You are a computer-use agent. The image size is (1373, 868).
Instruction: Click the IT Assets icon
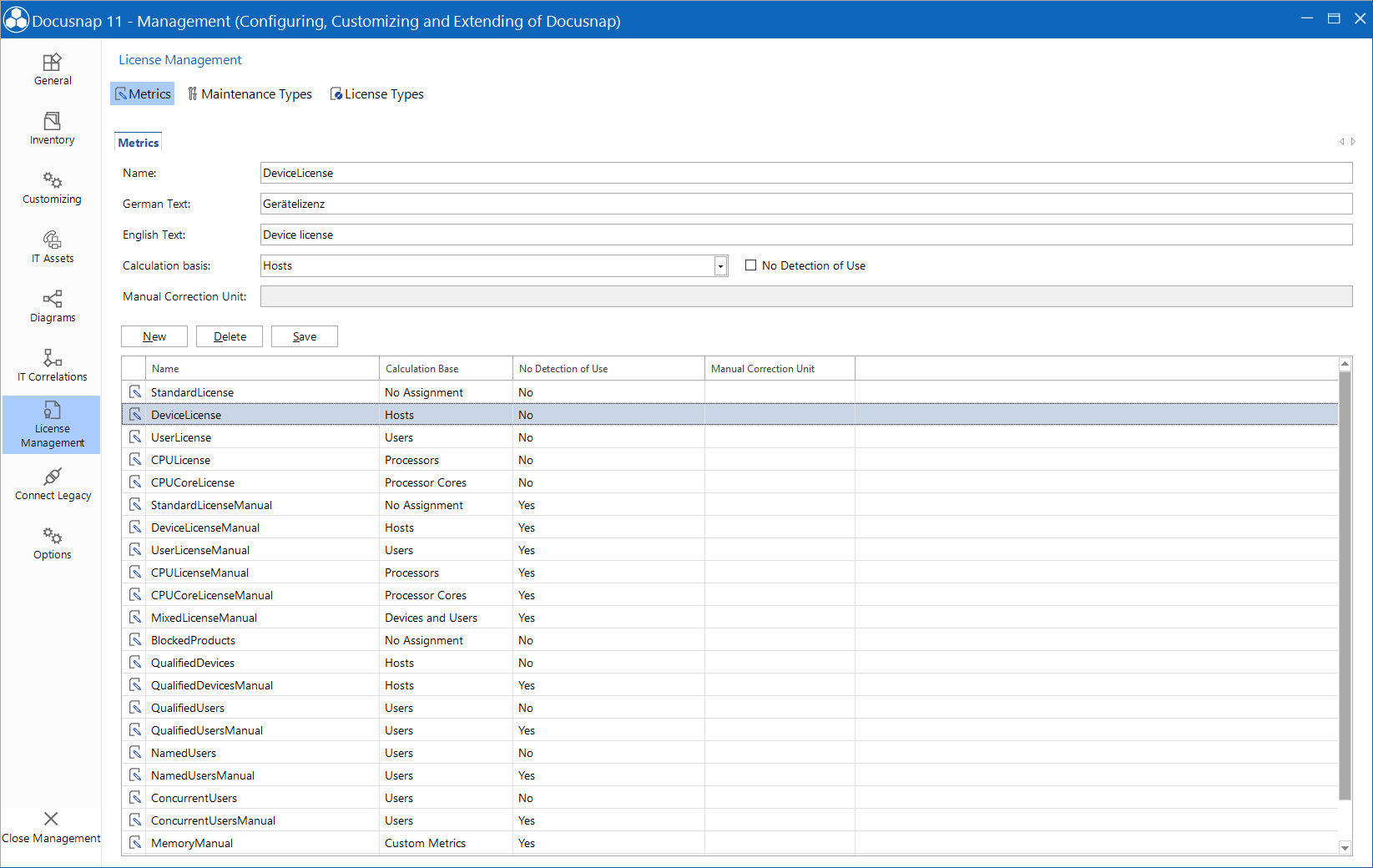(x=52, y=242)
